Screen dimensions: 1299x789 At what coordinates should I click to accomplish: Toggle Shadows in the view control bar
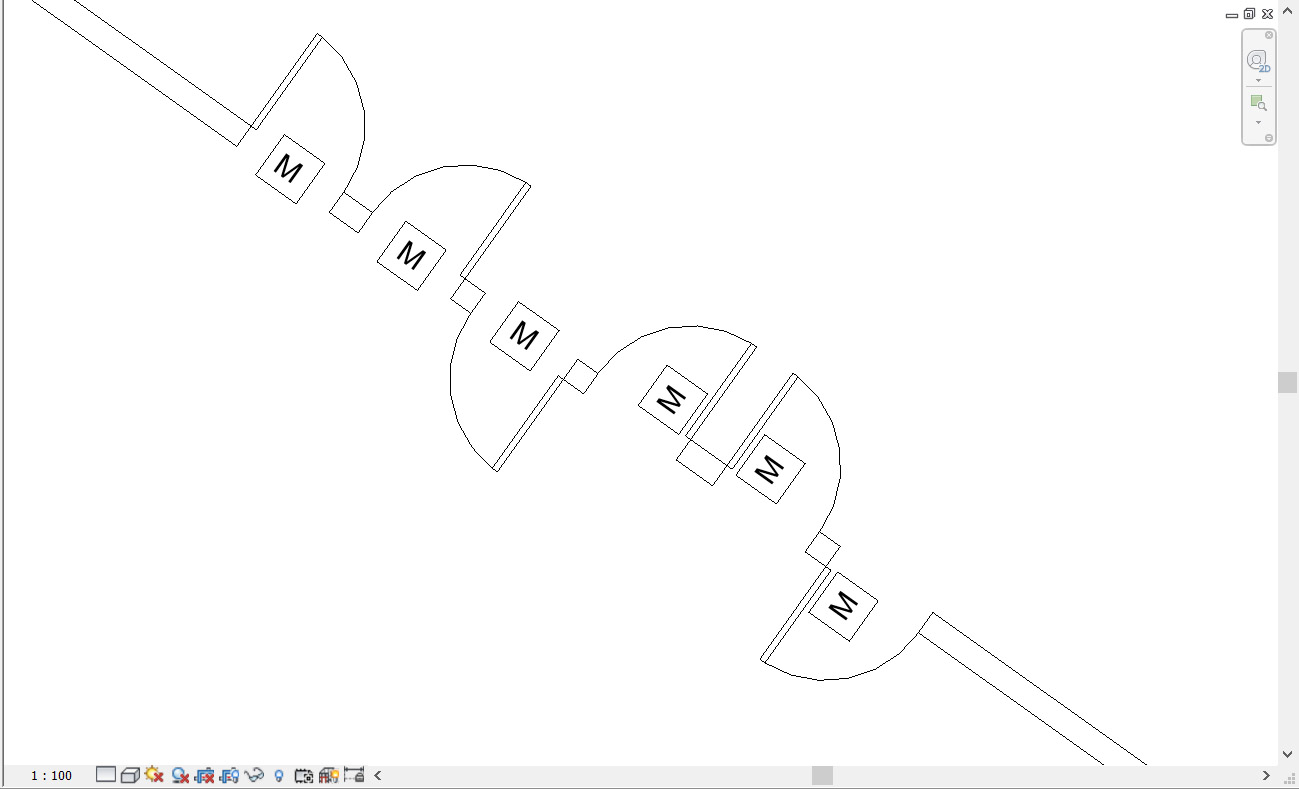point(180,775)
